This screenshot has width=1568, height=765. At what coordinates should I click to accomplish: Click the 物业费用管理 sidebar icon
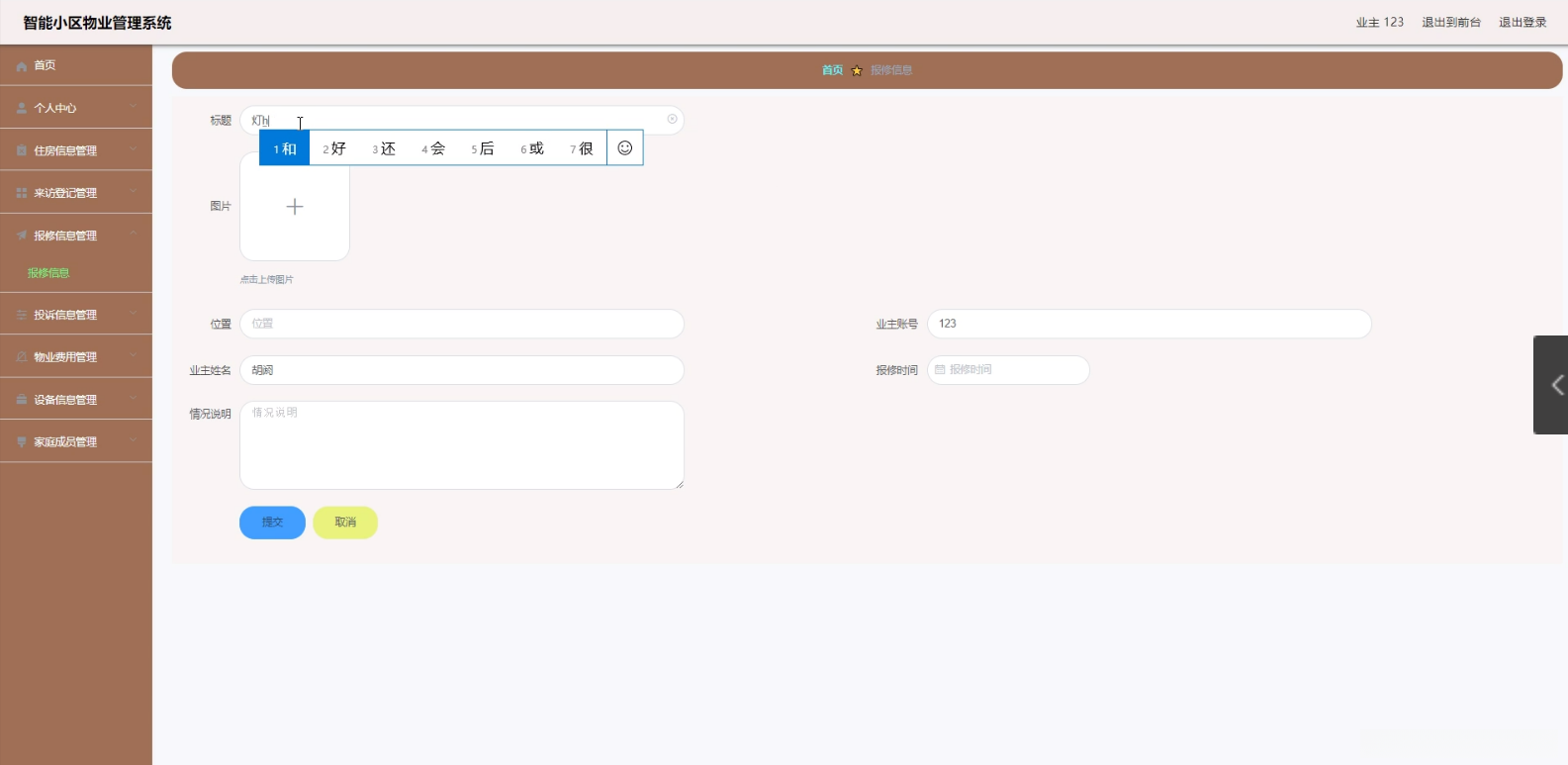[22, 357]
